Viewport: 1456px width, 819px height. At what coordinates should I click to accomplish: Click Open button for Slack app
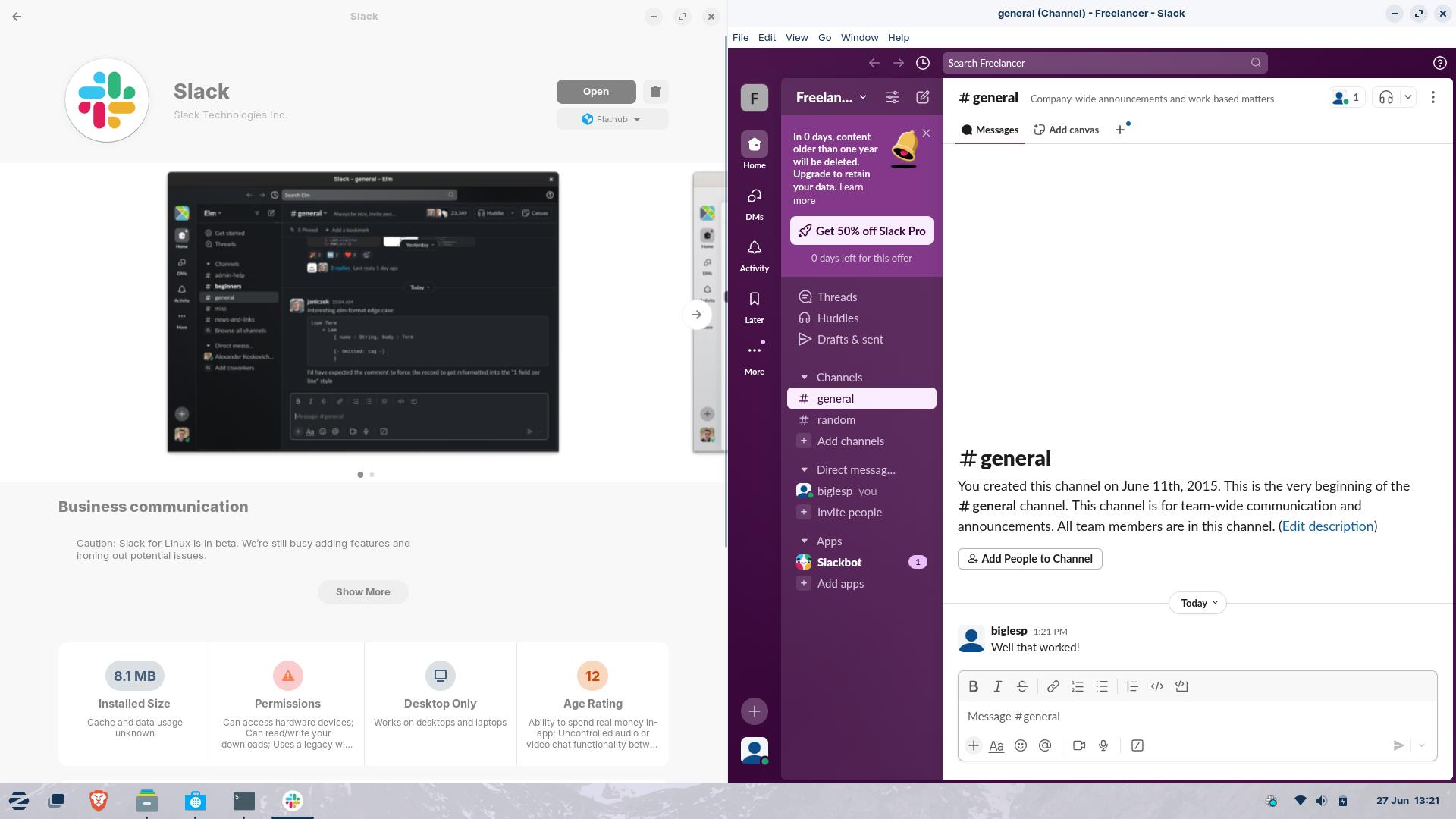click(595, 92)
